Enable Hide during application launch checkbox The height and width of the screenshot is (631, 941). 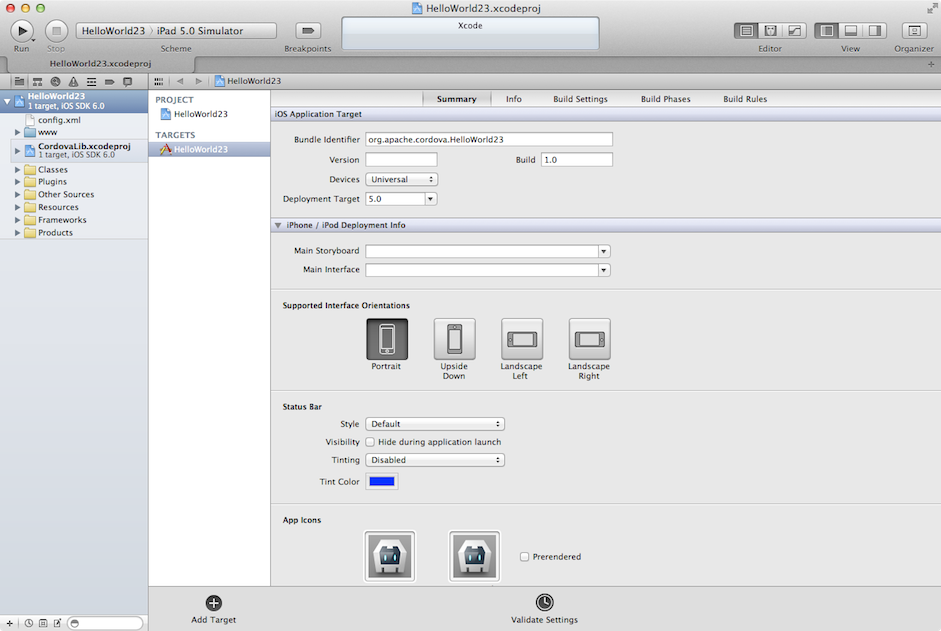[x=371, y=442]
